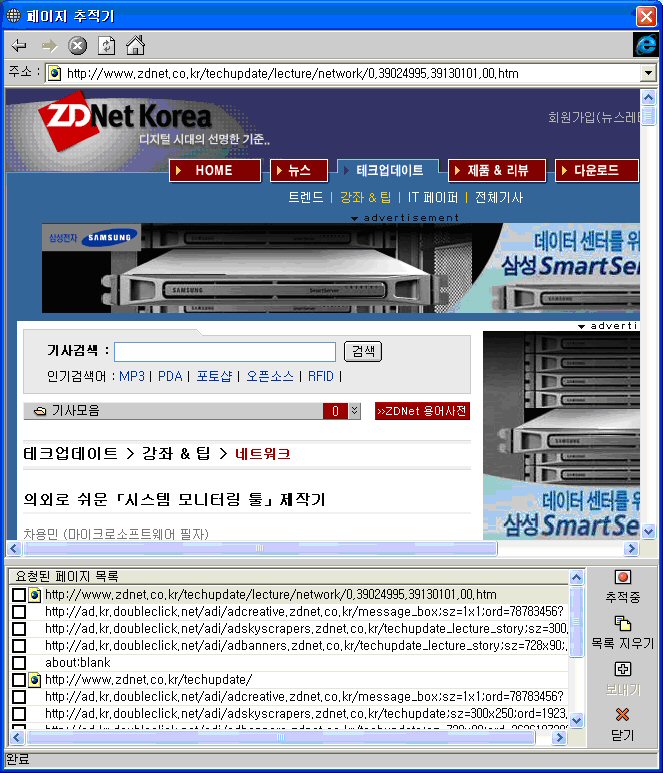Check the box for about:blank entry

[19, 663]
